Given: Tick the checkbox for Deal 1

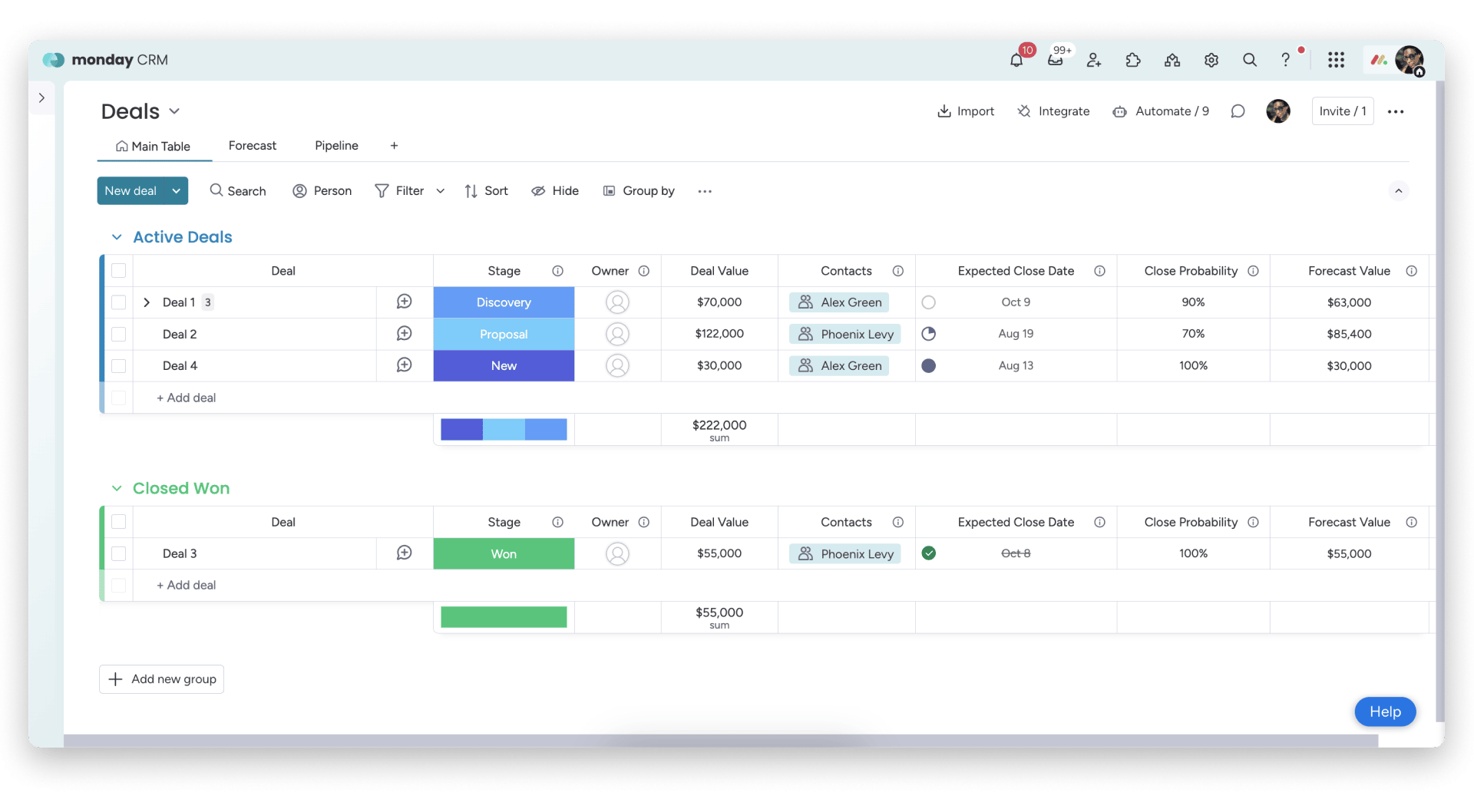Looking at the screenshot, I should tap(118, 302).
